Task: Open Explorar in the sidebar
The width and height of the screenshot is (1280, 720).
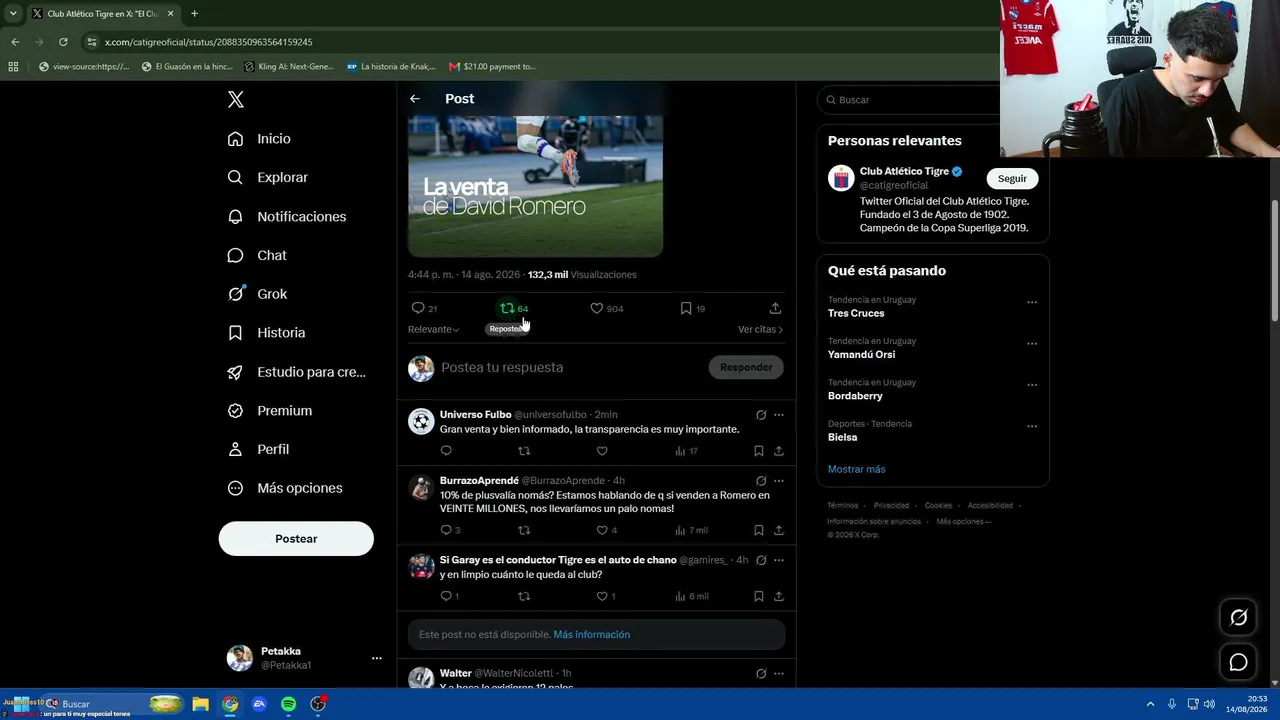Action: [x=267, y=177]
